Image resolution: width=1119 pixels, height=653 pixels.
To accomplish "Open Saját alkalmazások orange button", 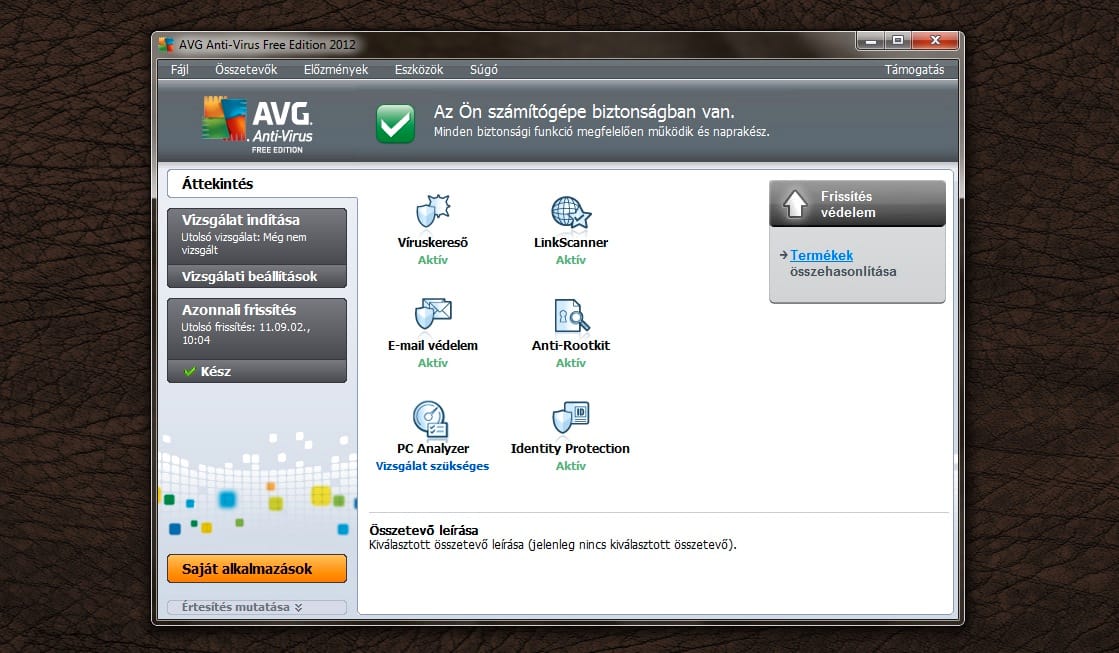I will click(x=257, y=569).
